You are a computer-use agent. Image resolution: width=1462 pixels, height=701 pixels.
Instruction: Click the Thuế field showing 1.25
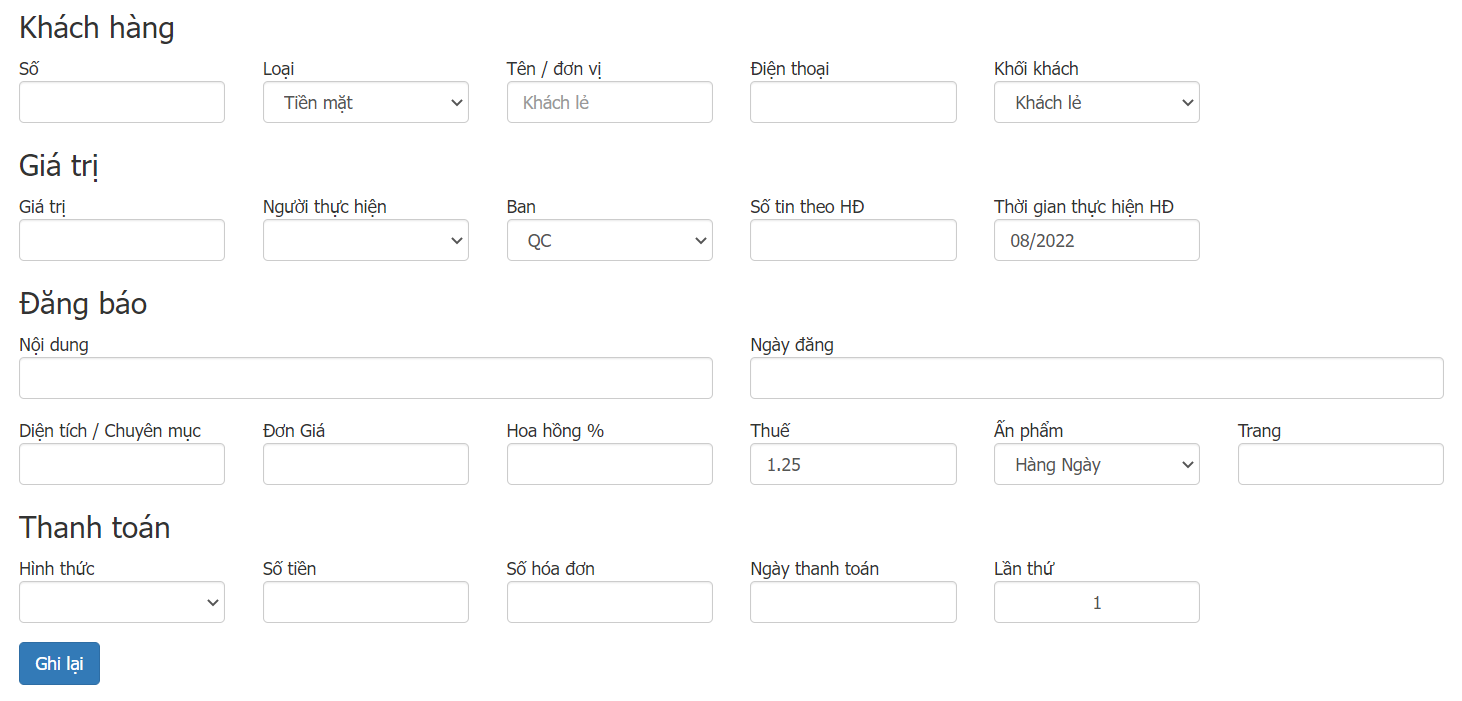[x=852, y=464]
